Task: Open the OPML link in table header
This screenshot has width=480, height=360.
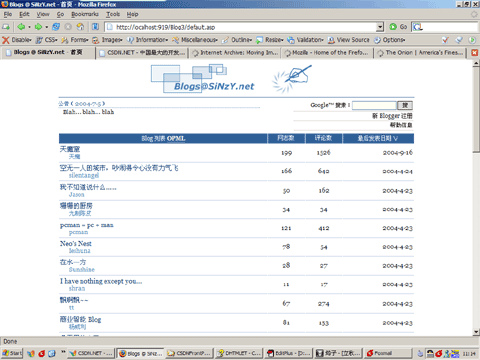Action: [176, 138]
